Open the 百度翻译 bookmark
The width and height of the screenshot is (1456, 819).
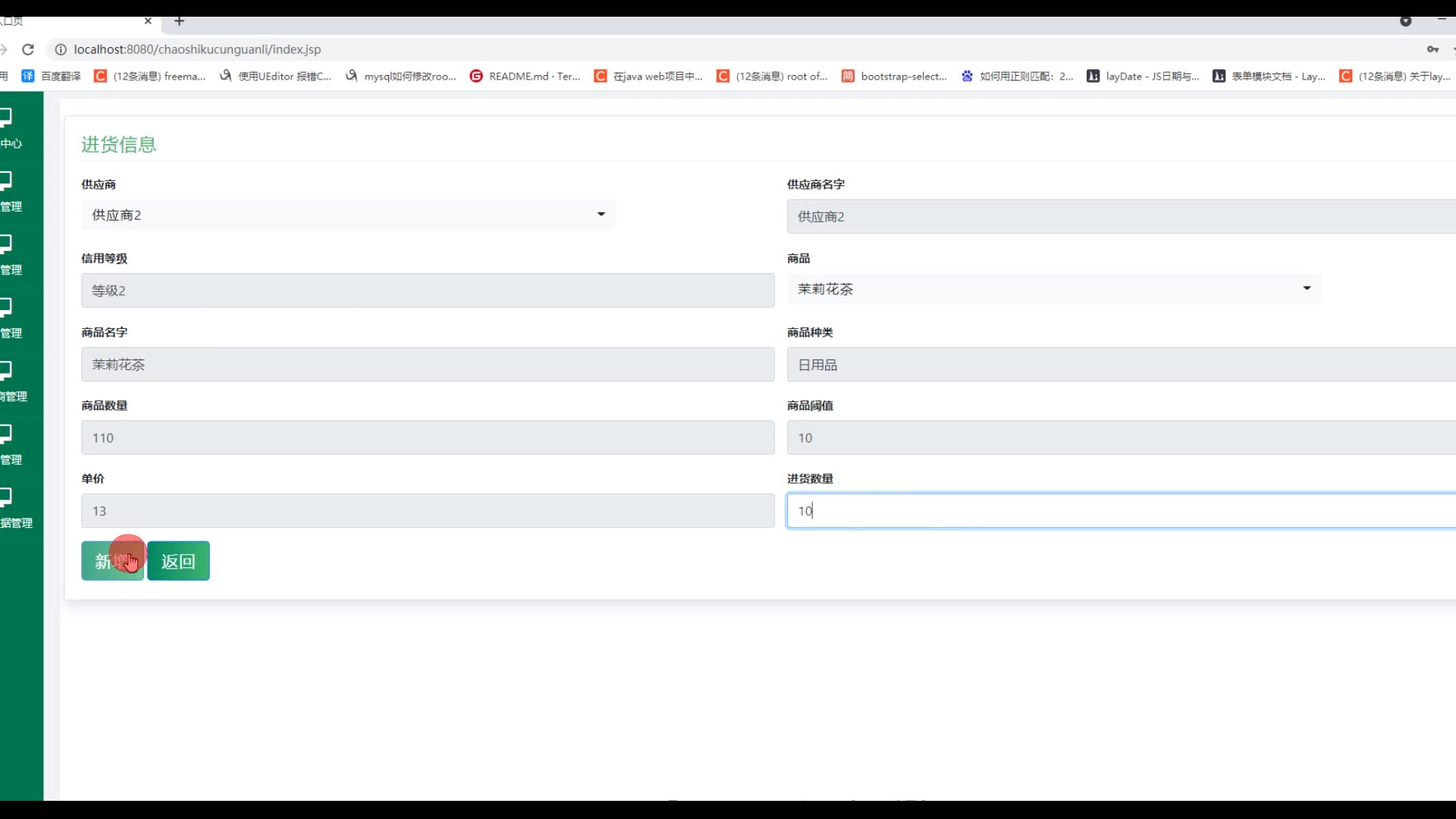pos(52,76)
